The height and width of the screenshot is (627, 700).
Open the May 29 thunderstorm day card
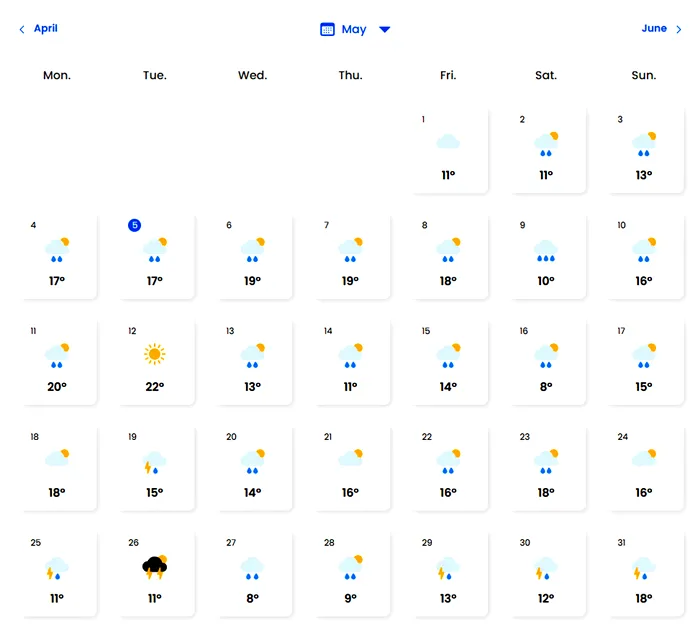[x=448, y=574]
